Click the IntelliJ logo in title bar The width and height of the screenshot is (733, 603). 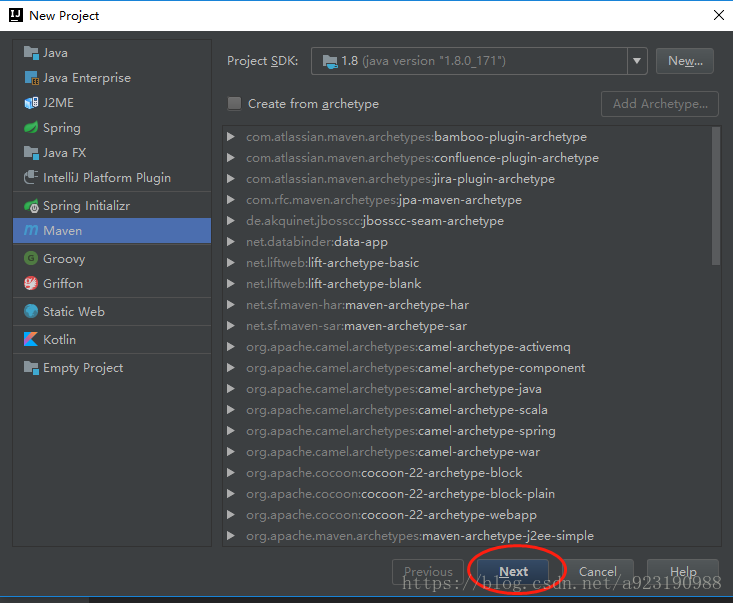(15, 15)
